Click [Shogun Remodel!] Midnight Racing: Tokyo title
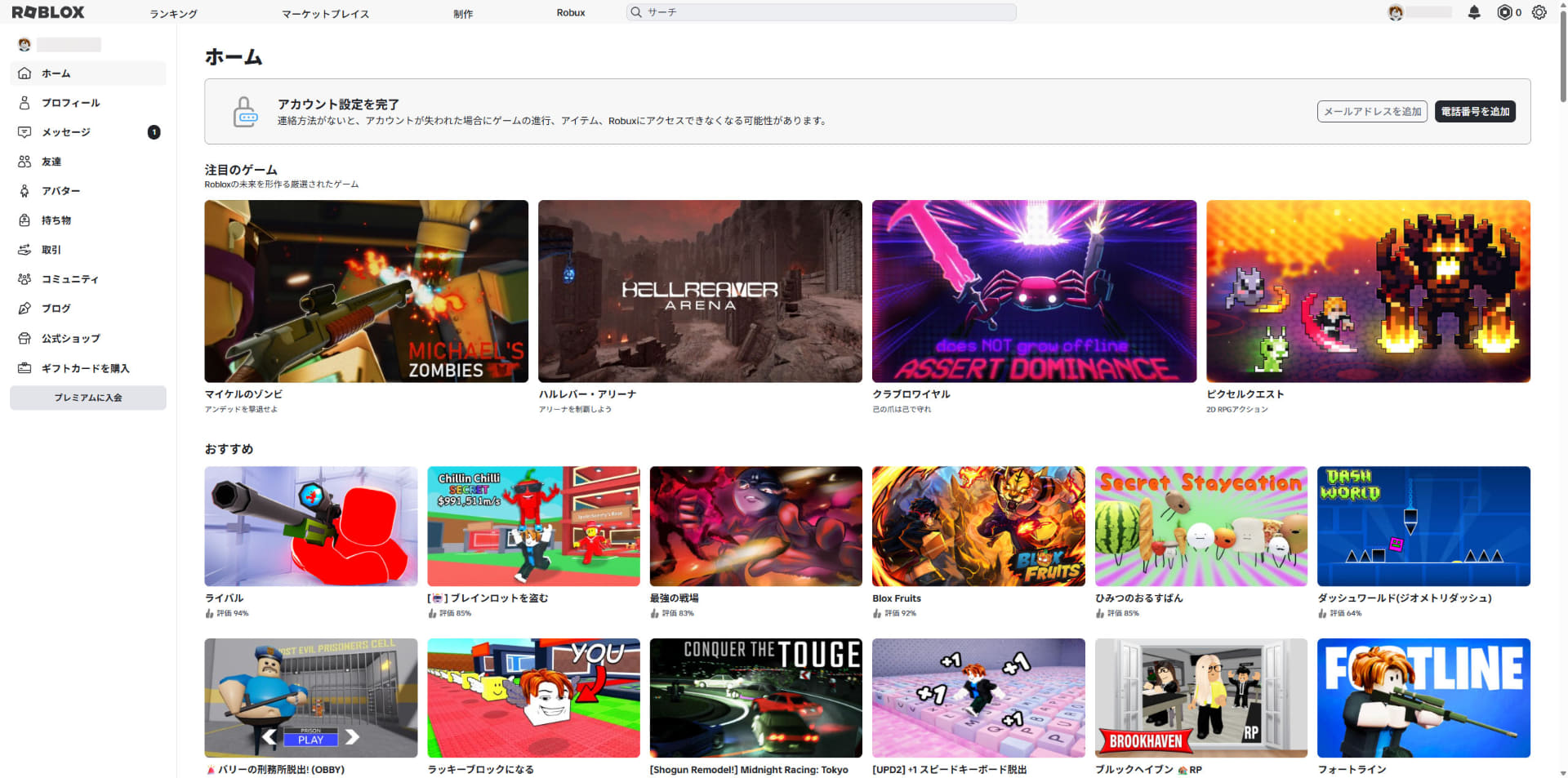Viewport: 1568px width, 778px height. pos(749,770)
